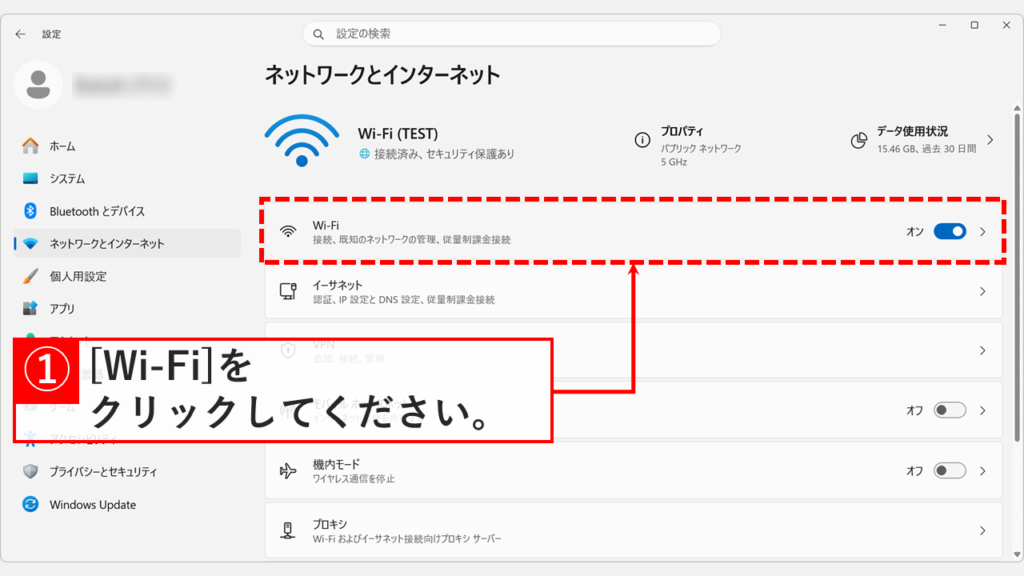Viewport: 1024px width, 576px height.
Task: Click the 接続済み、セキュリティ保護あり status text
Action: pos(444,154)
